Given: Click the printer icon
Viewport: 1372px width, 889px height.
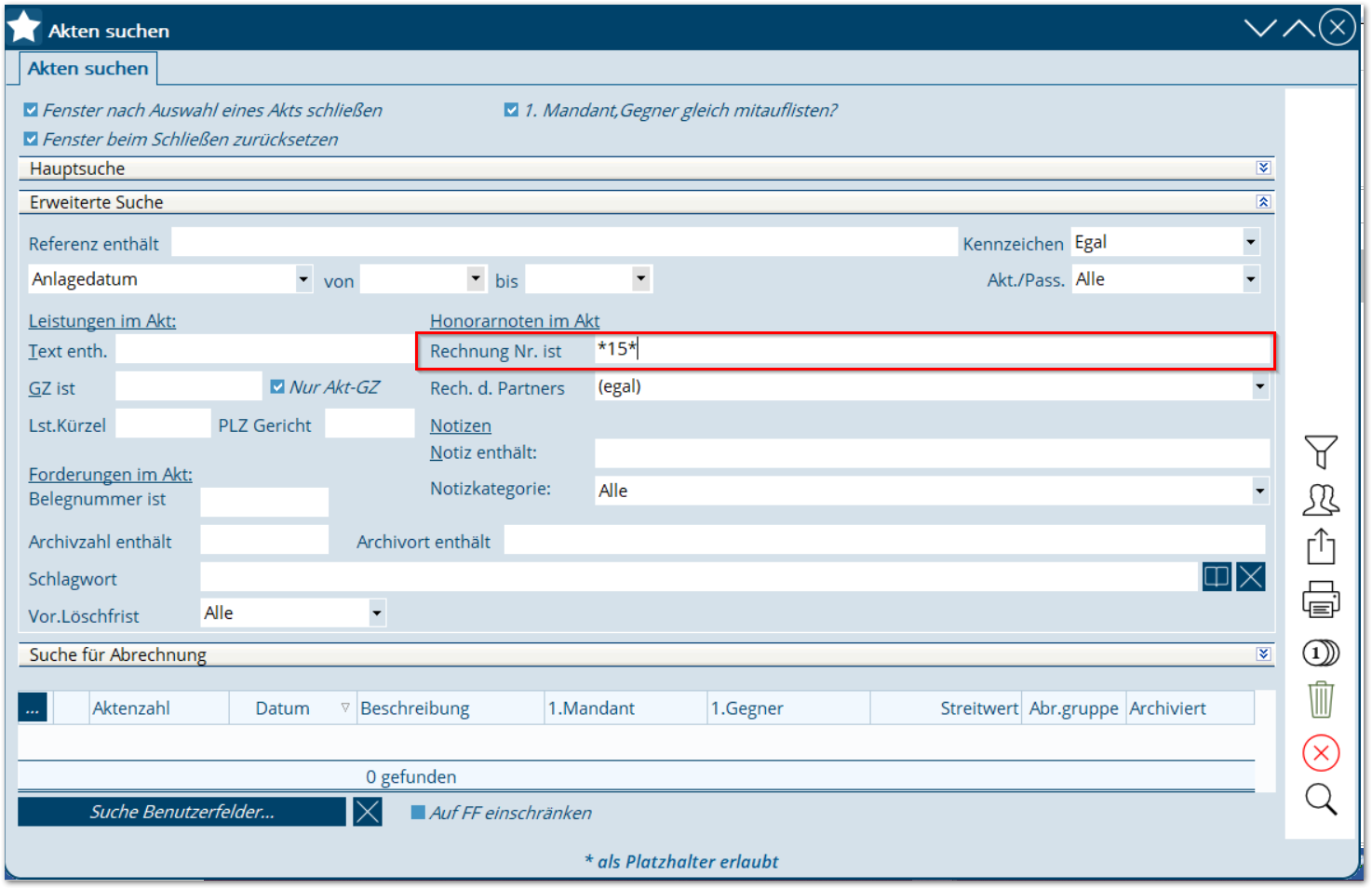Looking at the screenshot, I should point(1321,599).
